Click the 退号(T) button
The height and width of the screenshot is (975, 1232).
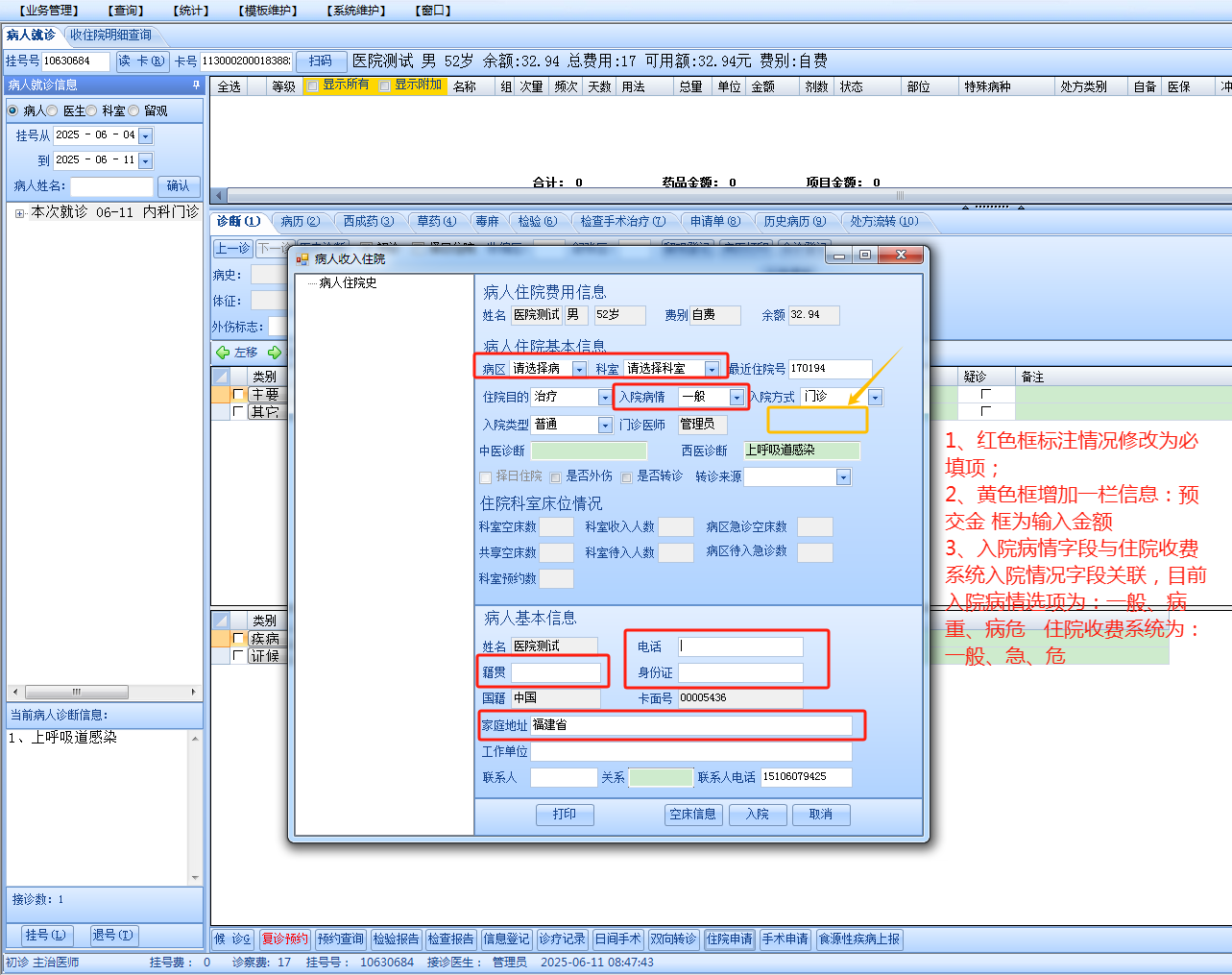click(x=113, y=936)
